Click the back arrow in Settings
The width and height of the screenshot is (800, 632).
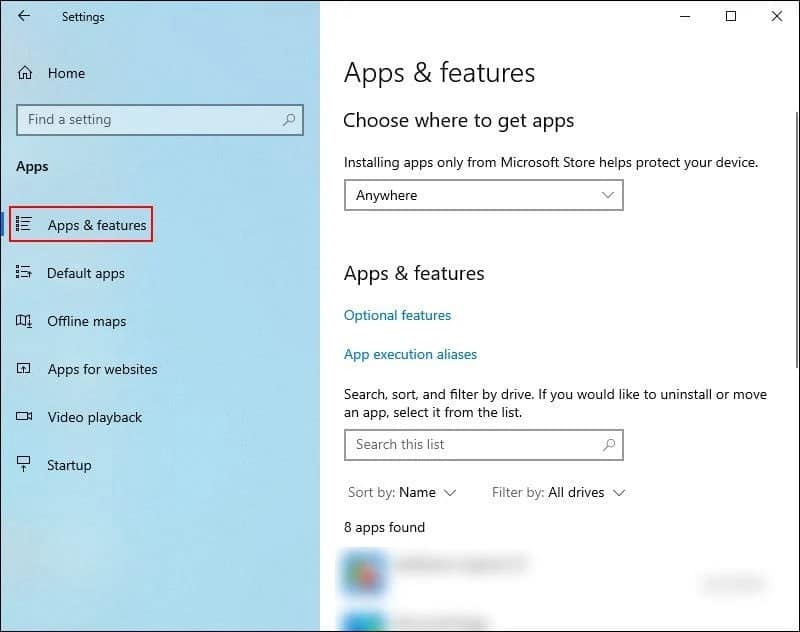tap(24, 16)
